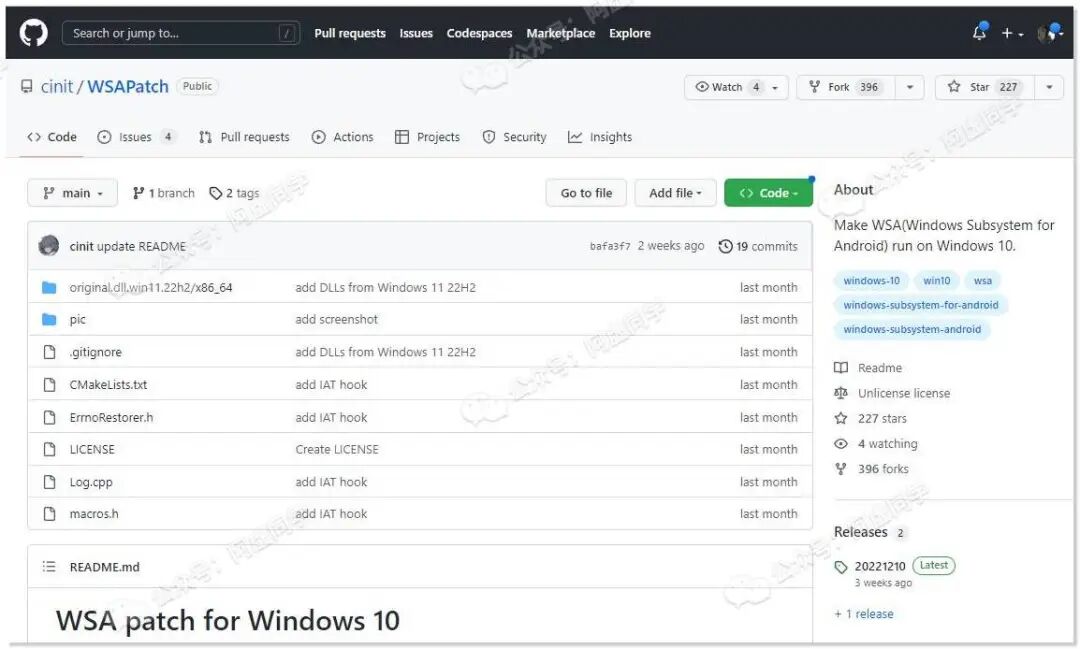The image size is (1080, 649).
Task: View the 1 branch link
Action: click(163, 193)
